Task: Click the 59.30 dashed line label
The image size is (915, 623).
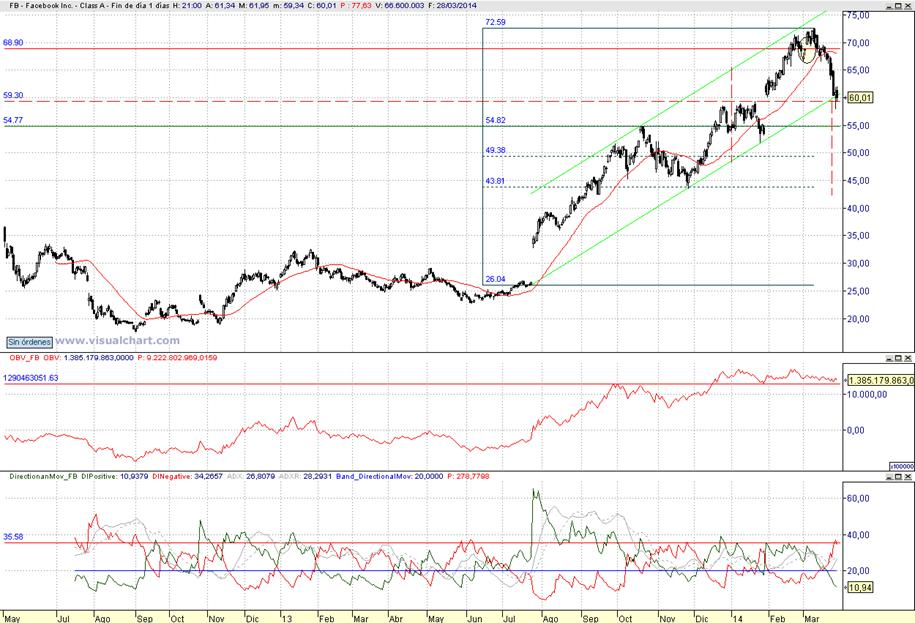Action: [x=13, y=95]
